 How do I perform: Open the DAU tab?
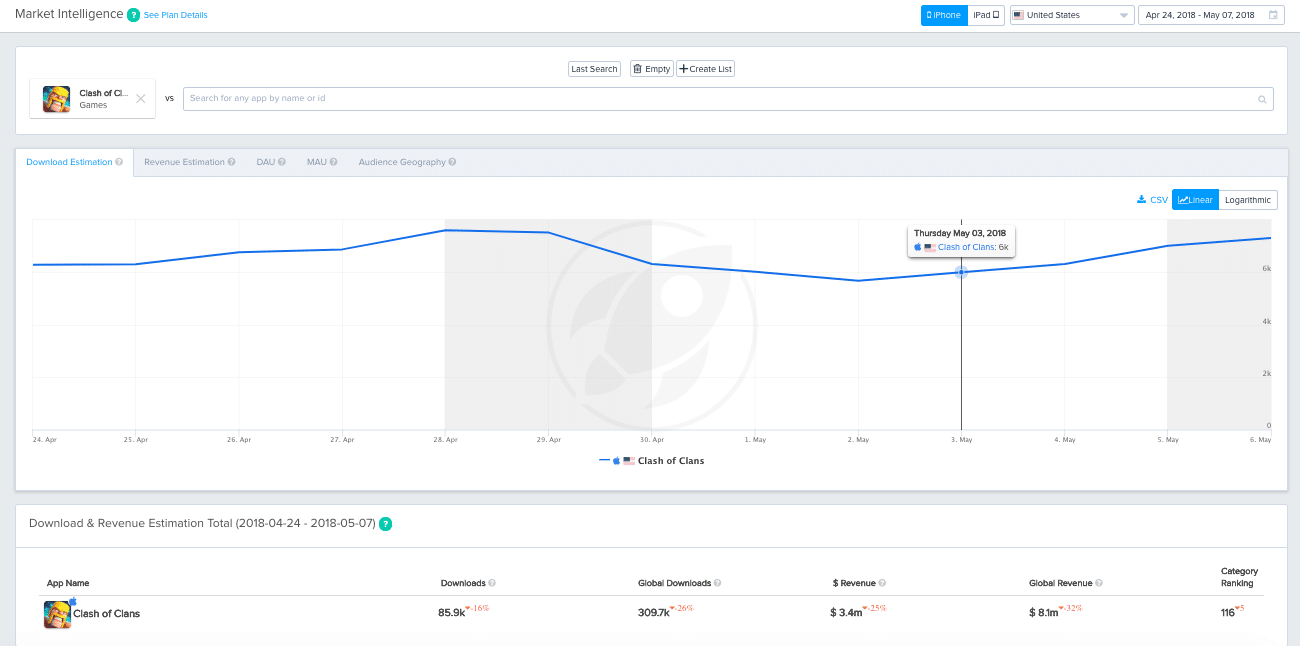(x=271, y=162)
